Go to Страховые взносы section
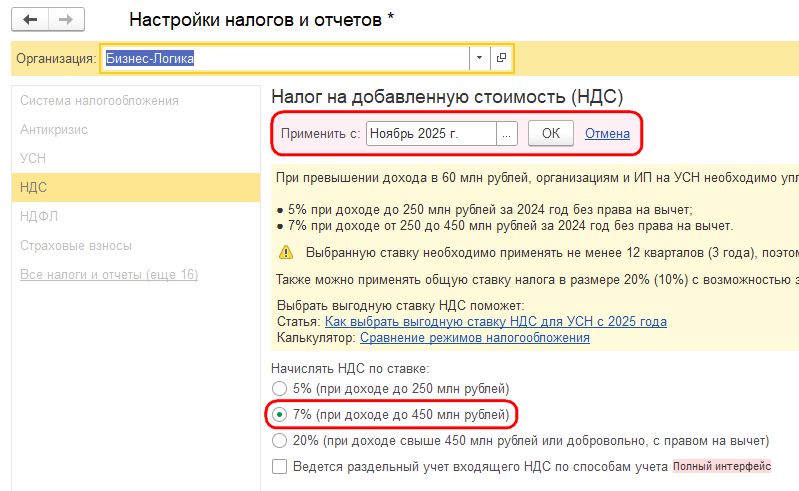The height and width of the screenshot is (491, 799). (x=76, y=246)
